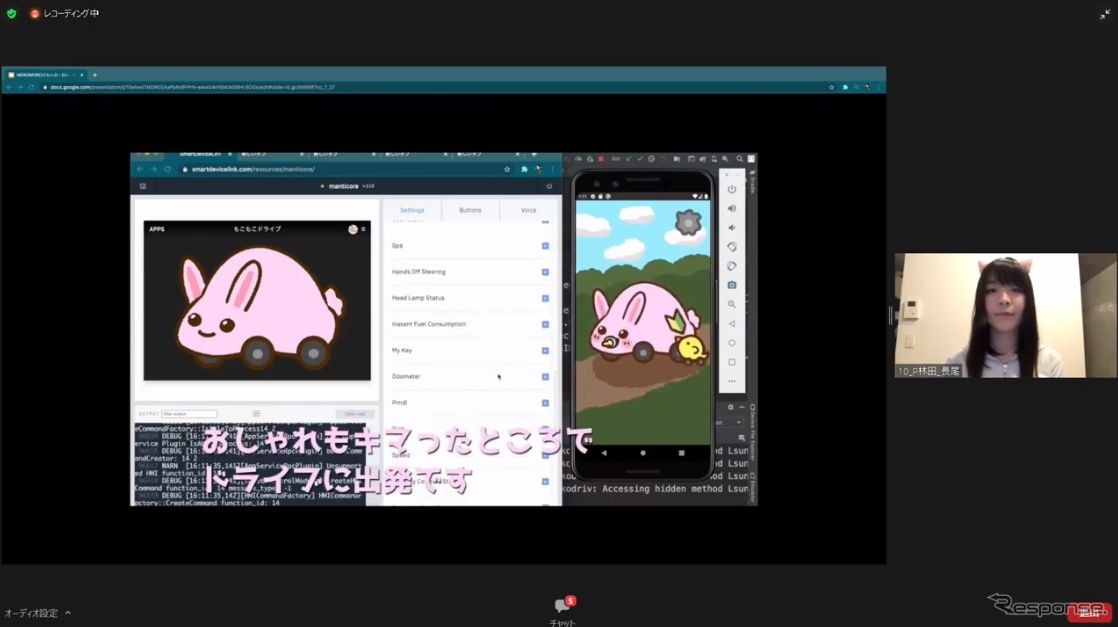
Task: Zoom the emulator display via magnifier icon
Action: click(x=731, y=303)
